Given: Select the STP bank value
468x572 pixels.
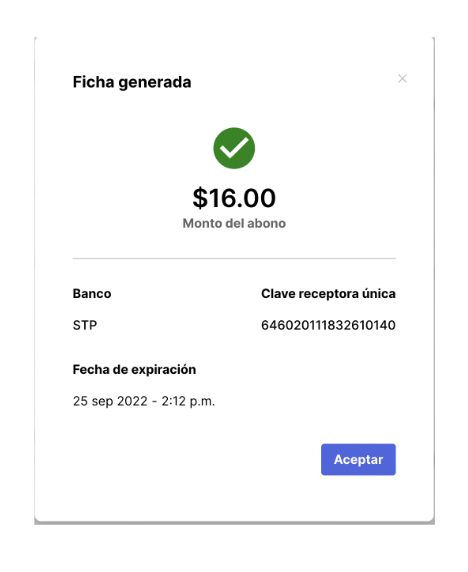Looking at the screenshot, I should coord(85,325).
